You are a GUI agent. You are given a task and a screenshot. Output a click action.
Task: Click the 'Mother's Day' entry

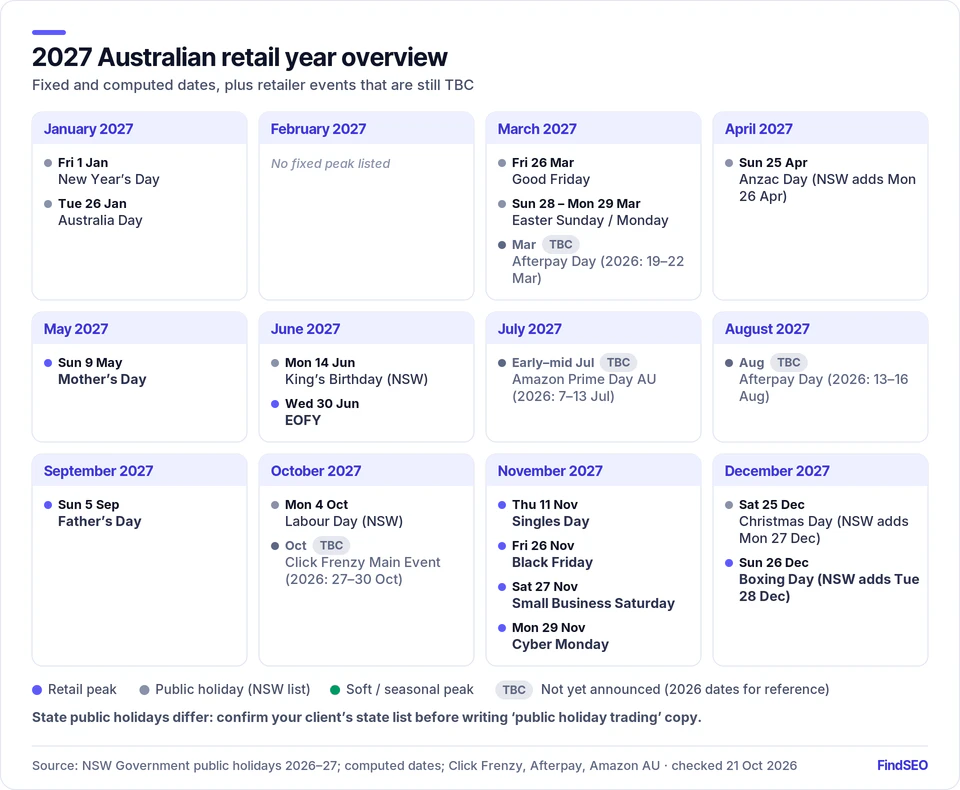[102, 380]
